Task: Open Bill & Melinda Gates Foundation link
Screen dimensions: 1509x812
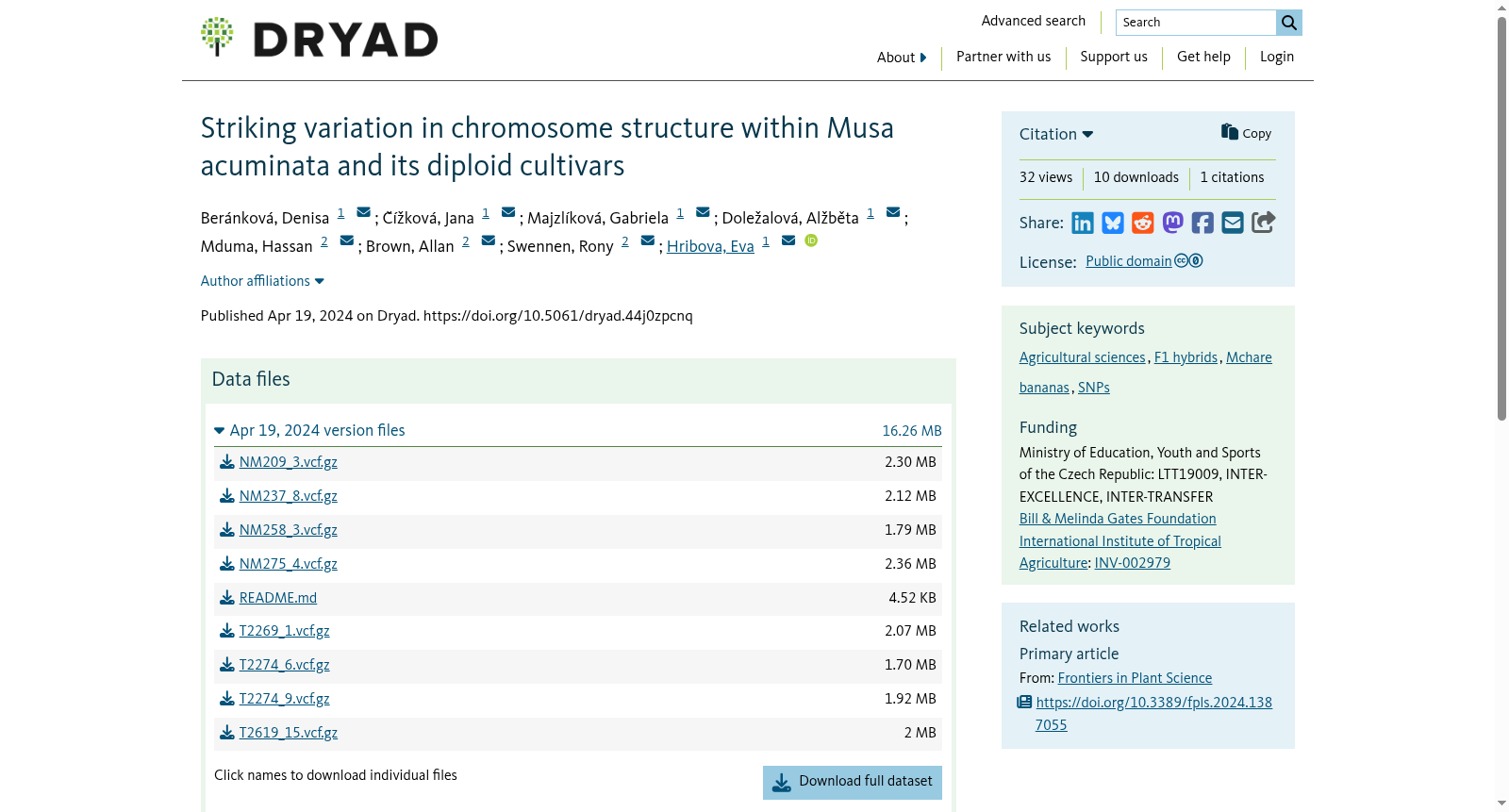Action: tap(1118, 519)
